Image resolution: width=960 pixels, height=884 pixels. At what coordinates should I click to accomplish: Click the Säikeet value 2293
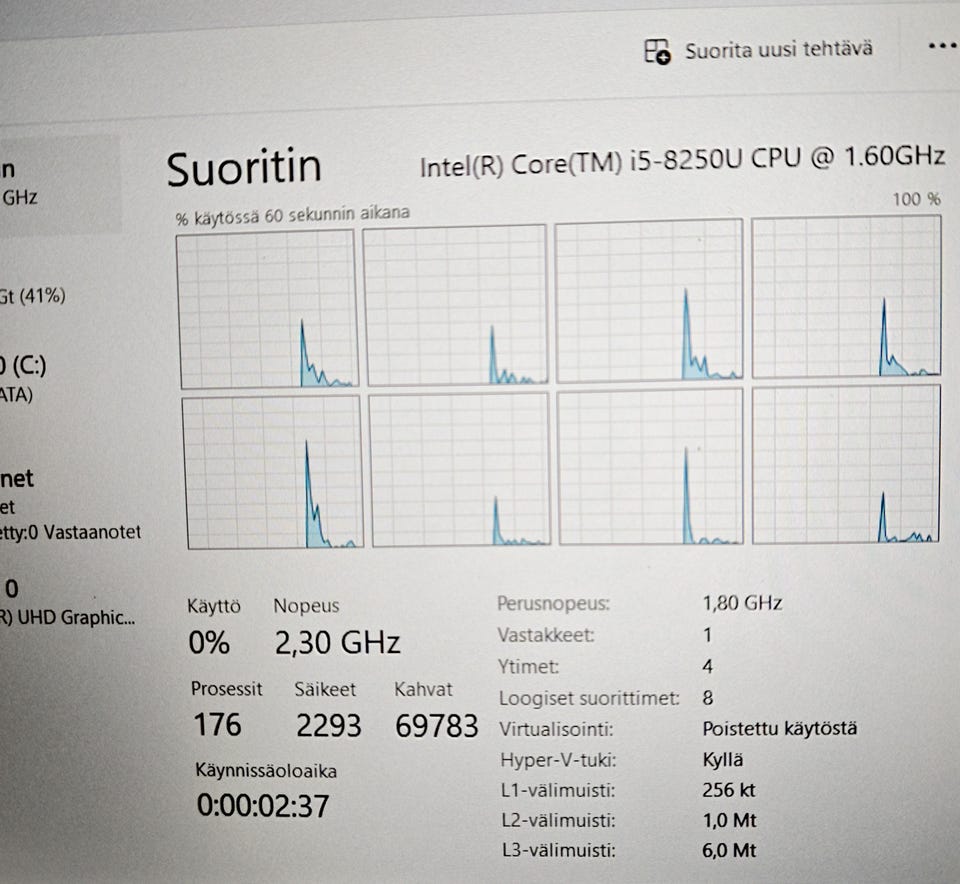[329, 725]
